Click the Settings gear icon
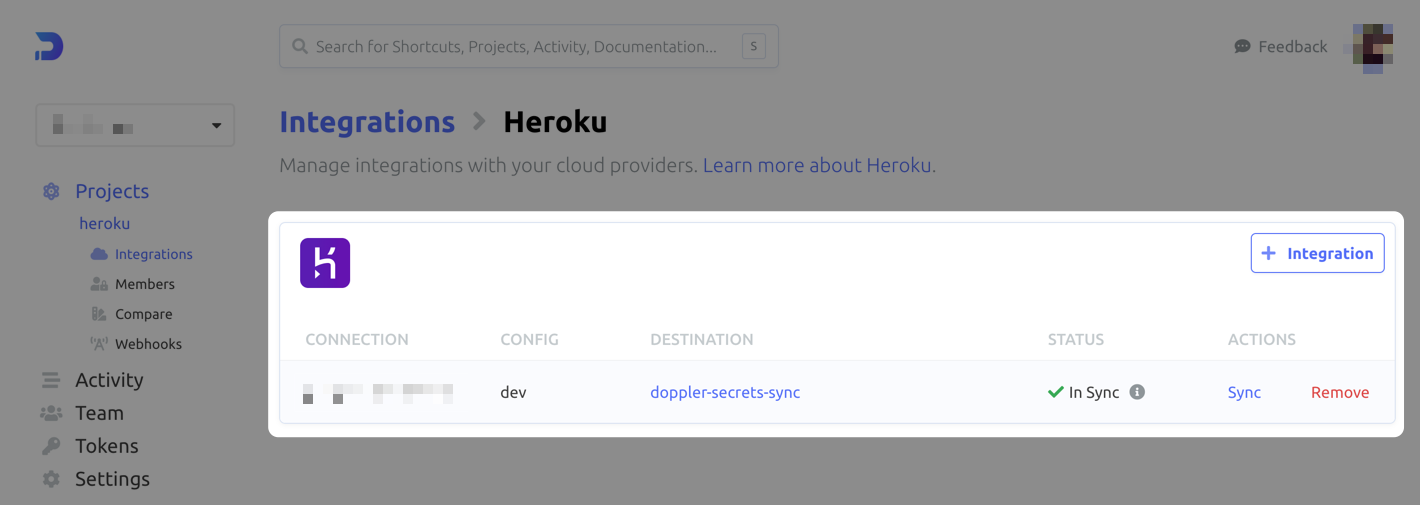The height and width of the screenshot is (505, 1420). [51, 479]
